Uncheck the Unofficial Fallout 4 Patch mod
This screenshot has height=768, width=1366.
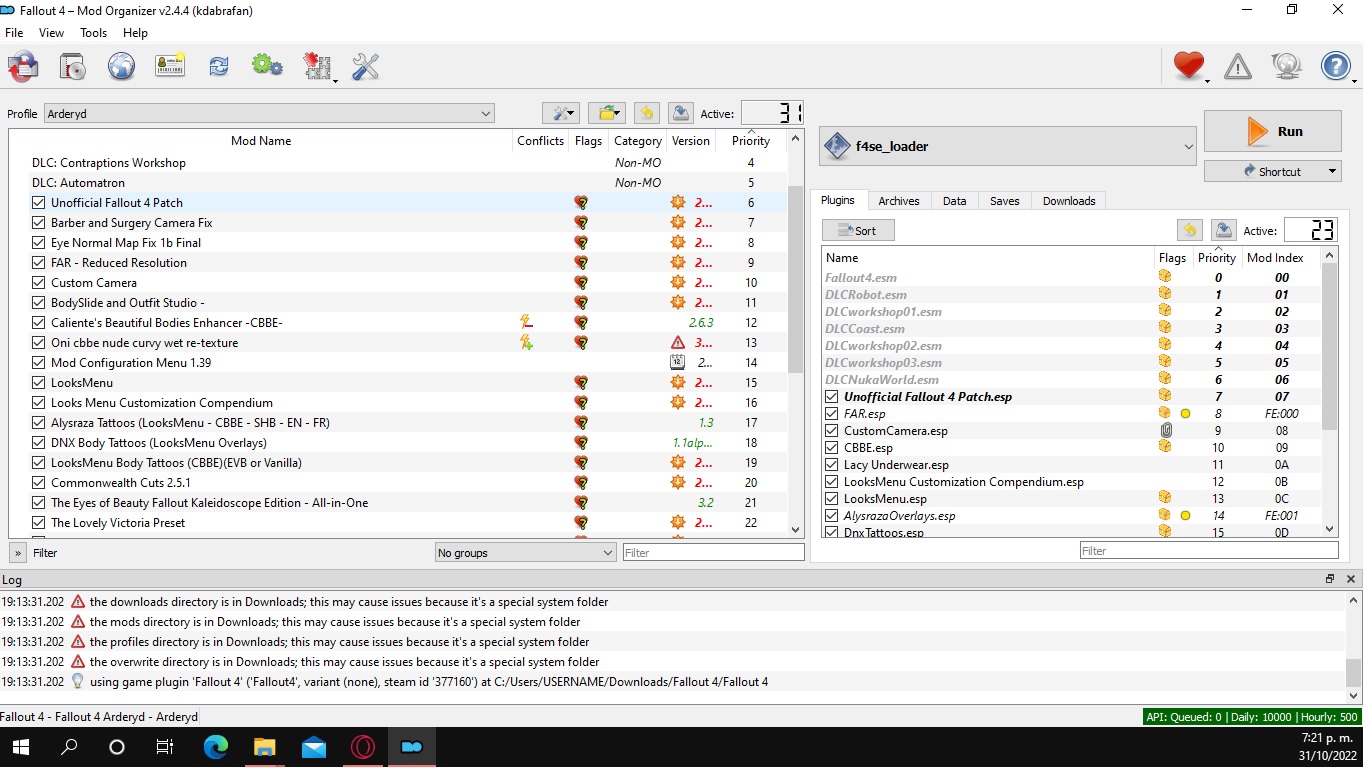[37, 202]
